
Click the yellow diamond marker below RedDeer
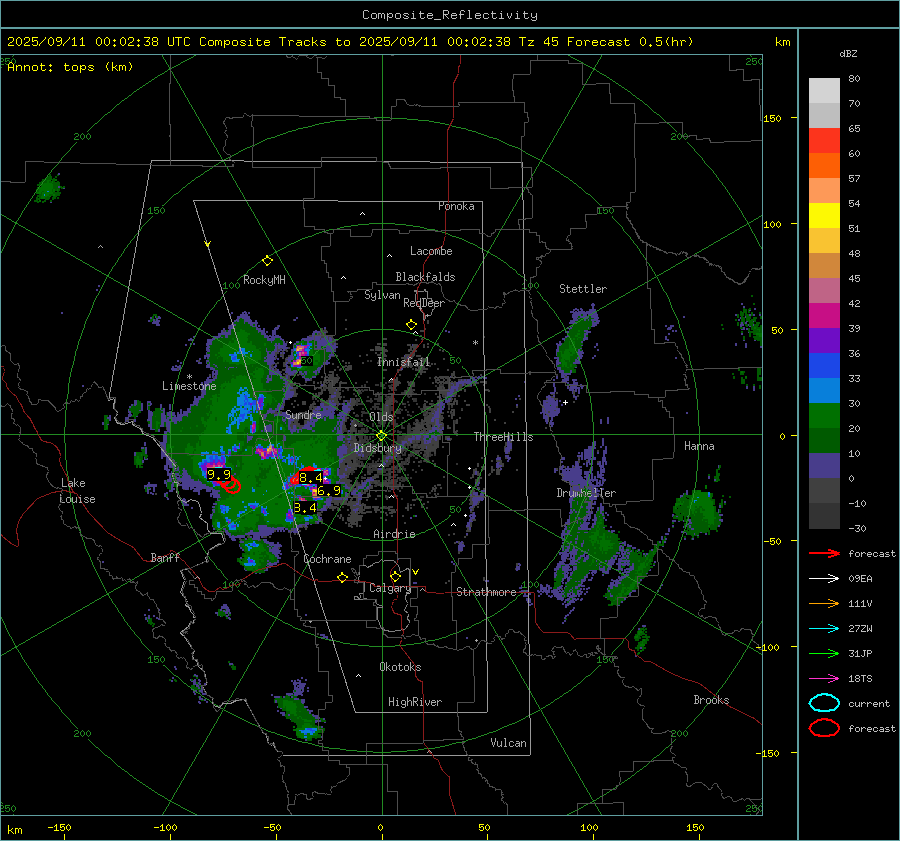[x=411, y=325]
